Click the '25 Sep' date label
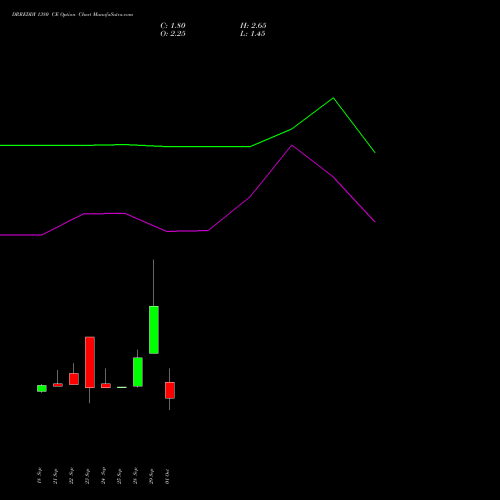The height and width of the screenshot is (500, 500). (x=120, y=476)
